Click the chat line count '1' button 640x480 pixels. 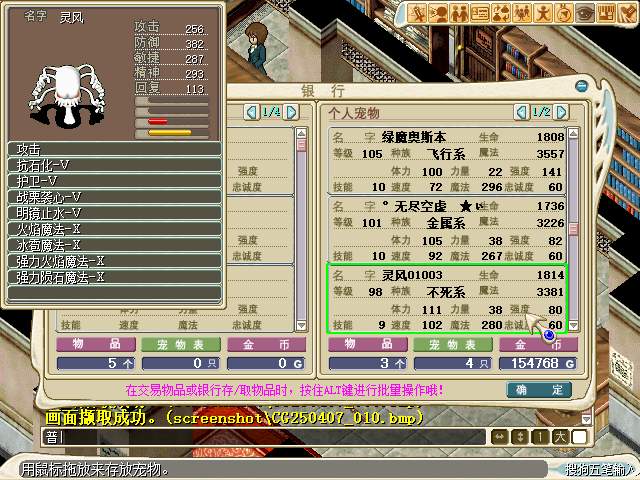pyautogui.click(x=540, y=437)
